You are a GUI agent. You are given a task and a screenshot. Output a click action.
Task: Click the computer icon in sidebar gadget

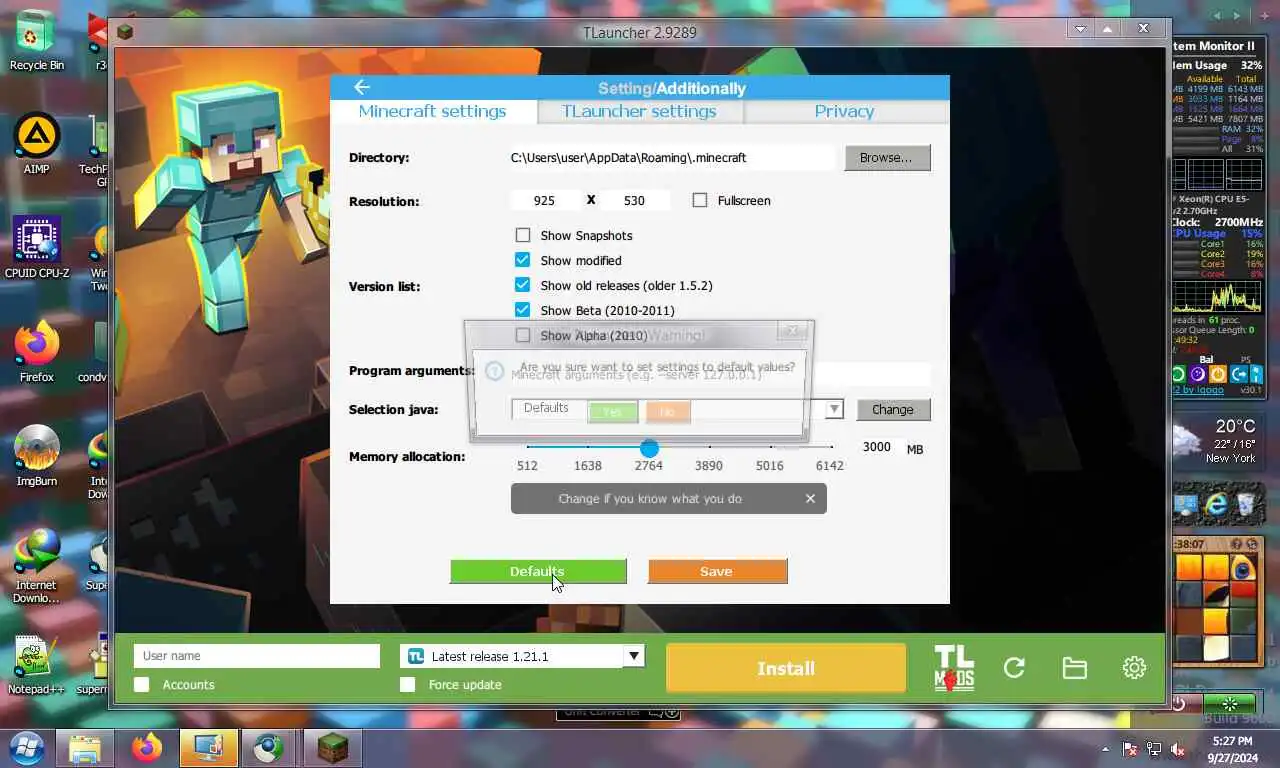[1186, 504]
